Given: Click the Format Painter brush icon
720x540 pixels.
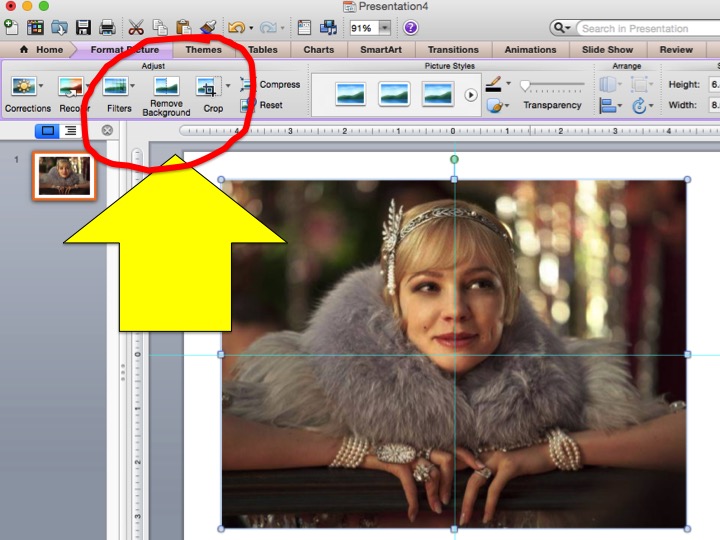Looking at the screenshot, I should (x=208, y=28).
